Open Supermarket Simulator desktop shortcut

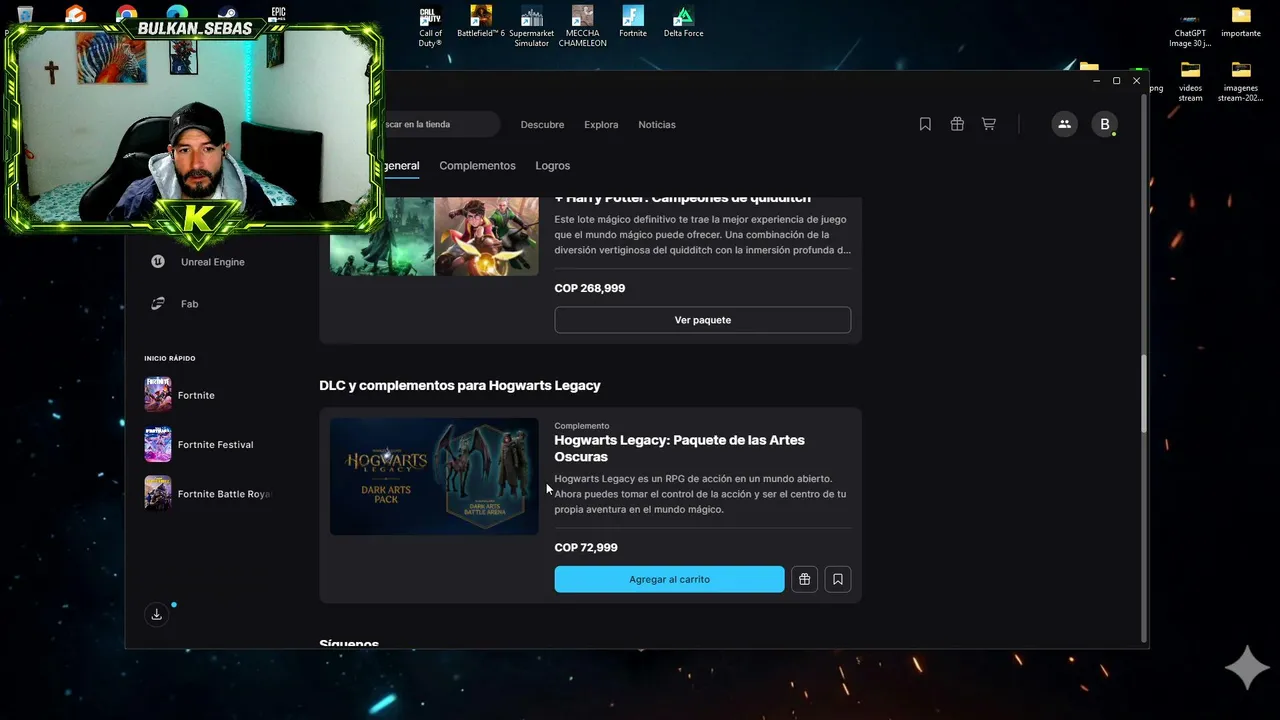(532, 27)
